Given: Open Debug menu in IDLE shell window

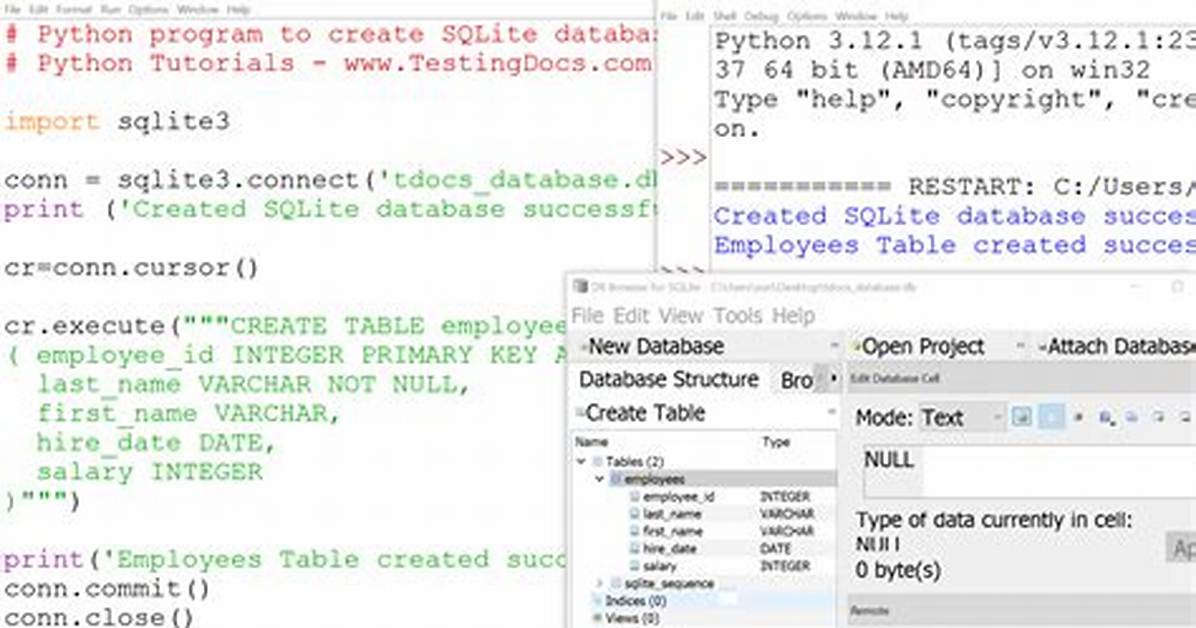Looking at the screenshot, I should [x=761, y=16].
